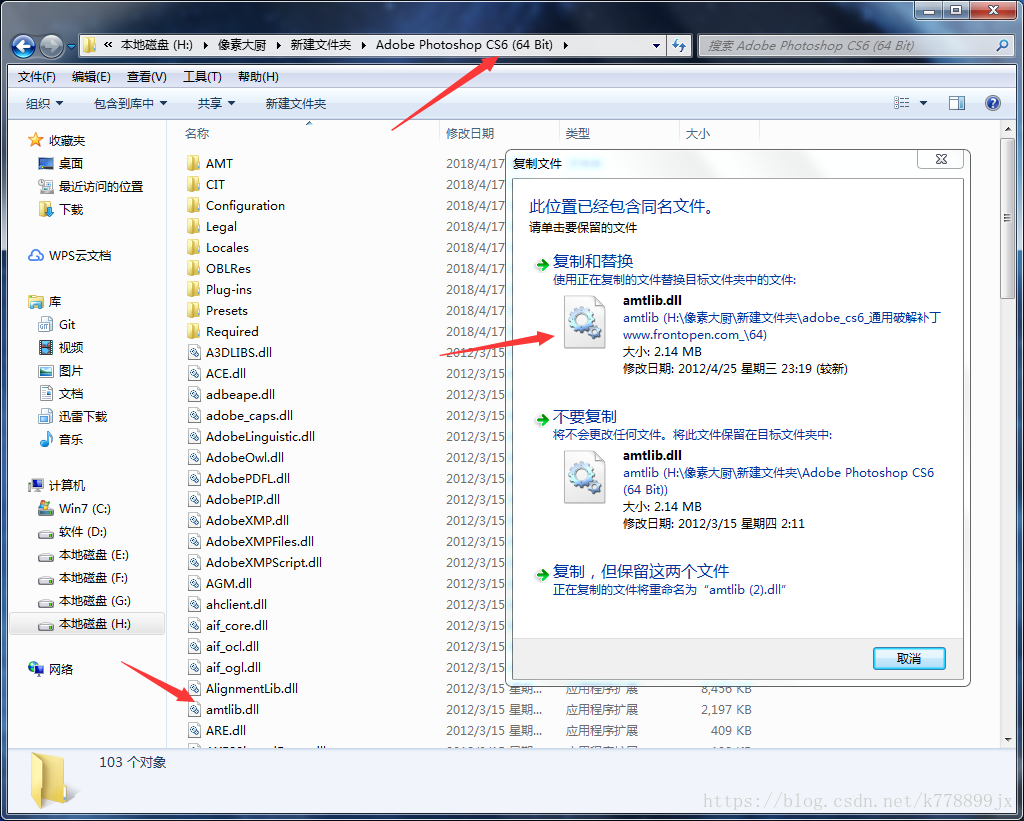Select the A3DLIBS.dll file
The width and height of the screenshot is (1024, 821).
229,352
